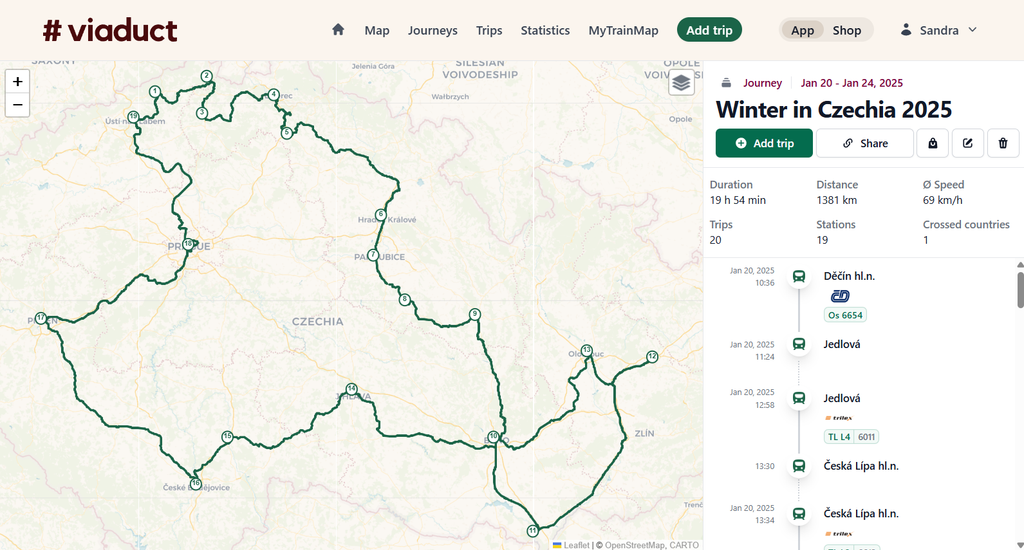Switch to the Shop toggle option

(x=846, y=30)
